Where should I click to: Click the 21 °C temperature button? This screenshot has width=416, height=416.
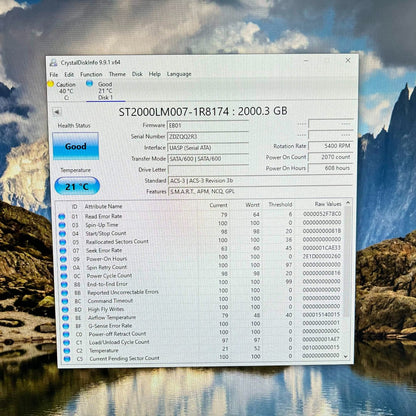(x=77, y=186)
